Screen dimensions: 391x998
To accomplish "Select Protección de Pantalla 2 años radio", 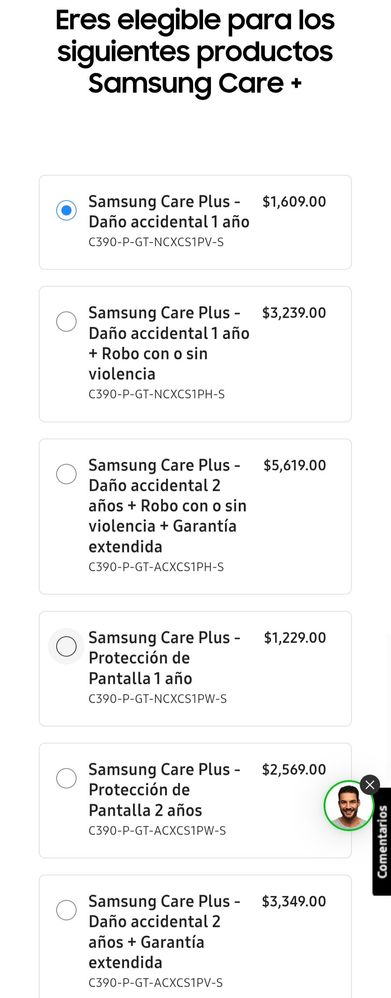I will pyautogui.click(x=66, y=778).
